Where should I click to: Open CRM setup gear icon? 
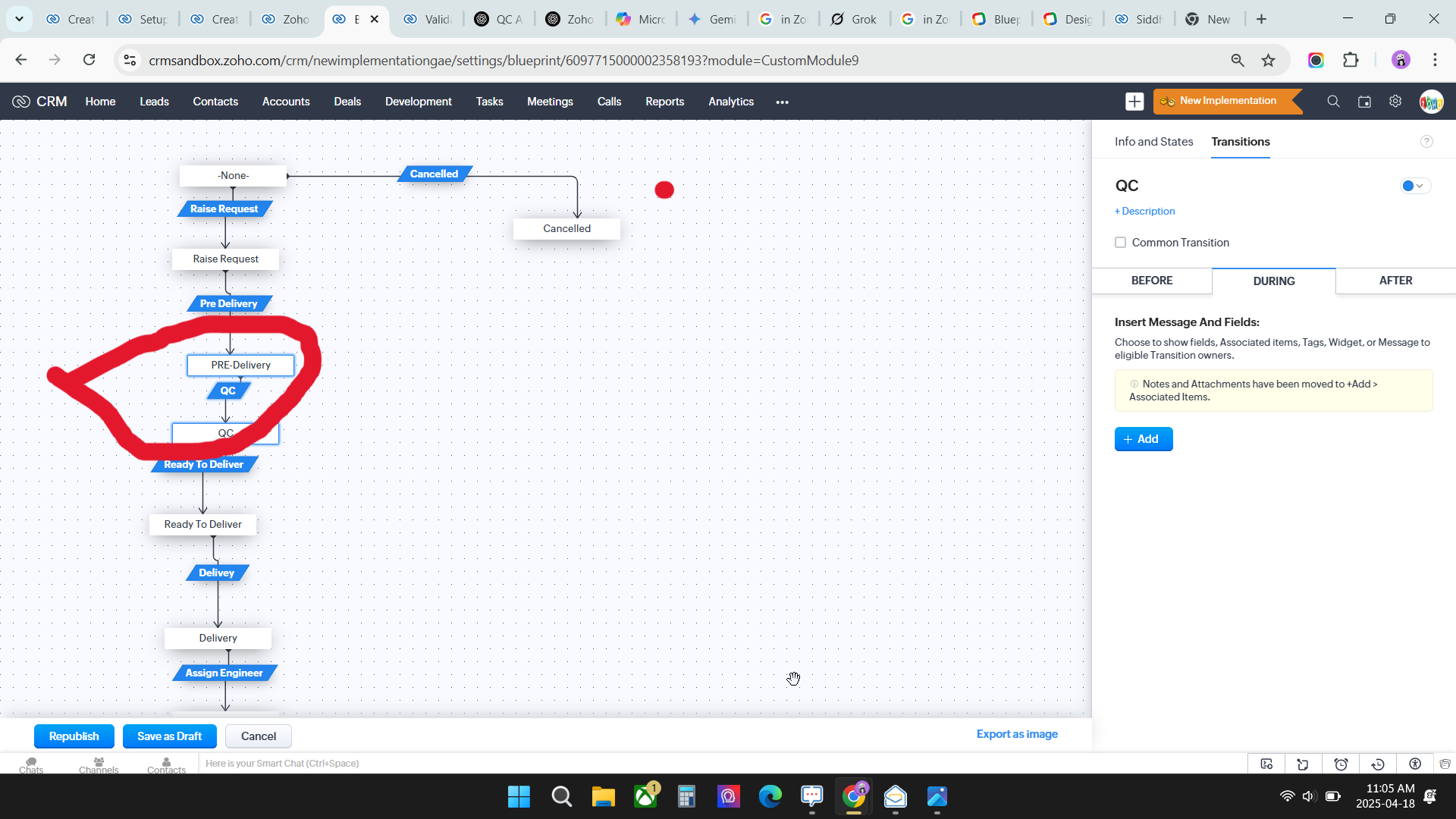(x=1395, y=102)
